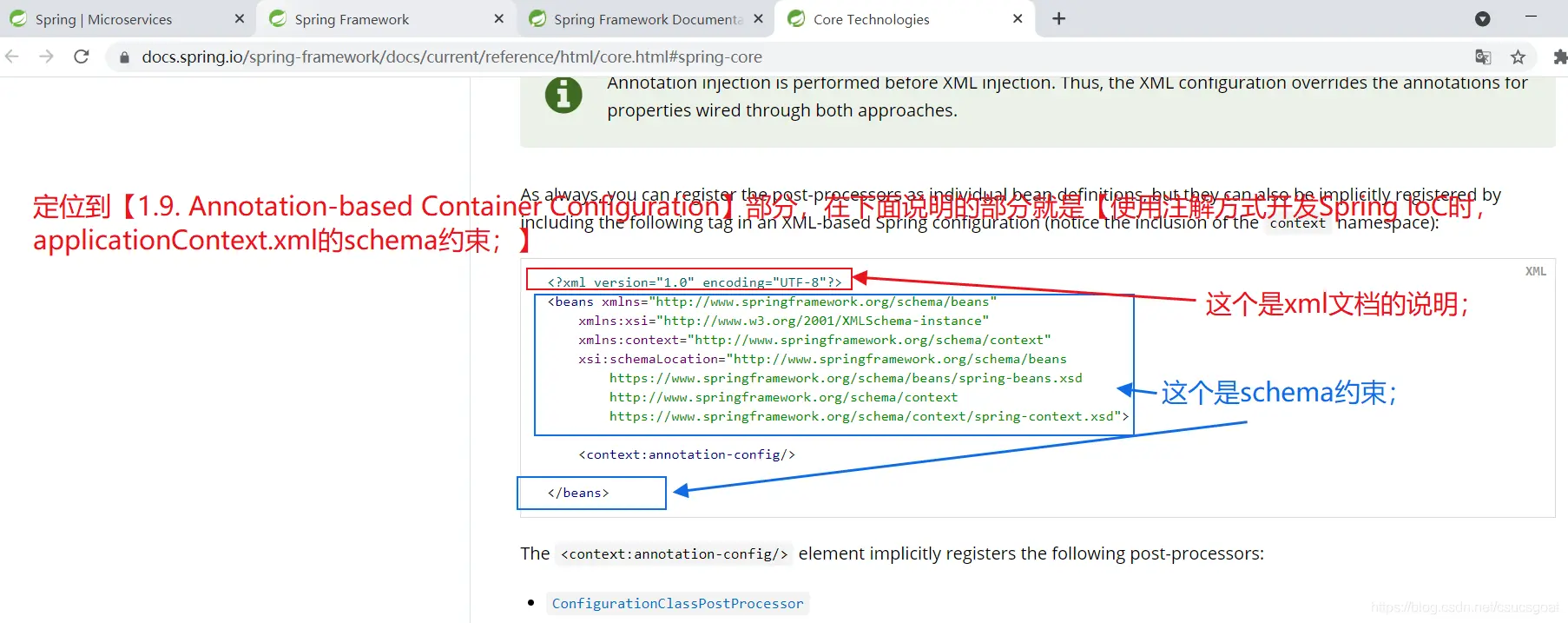Click the spring-context.xsd URL line
Viewport: 1568px width, 623px height.
[x=869, y=416]
